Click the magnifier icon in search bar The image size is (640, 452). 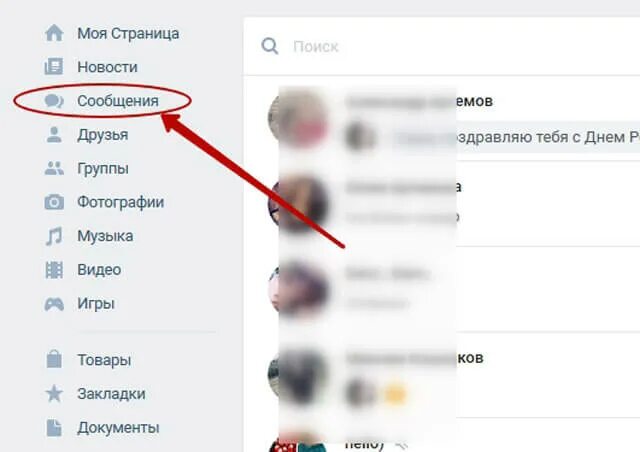270,46
